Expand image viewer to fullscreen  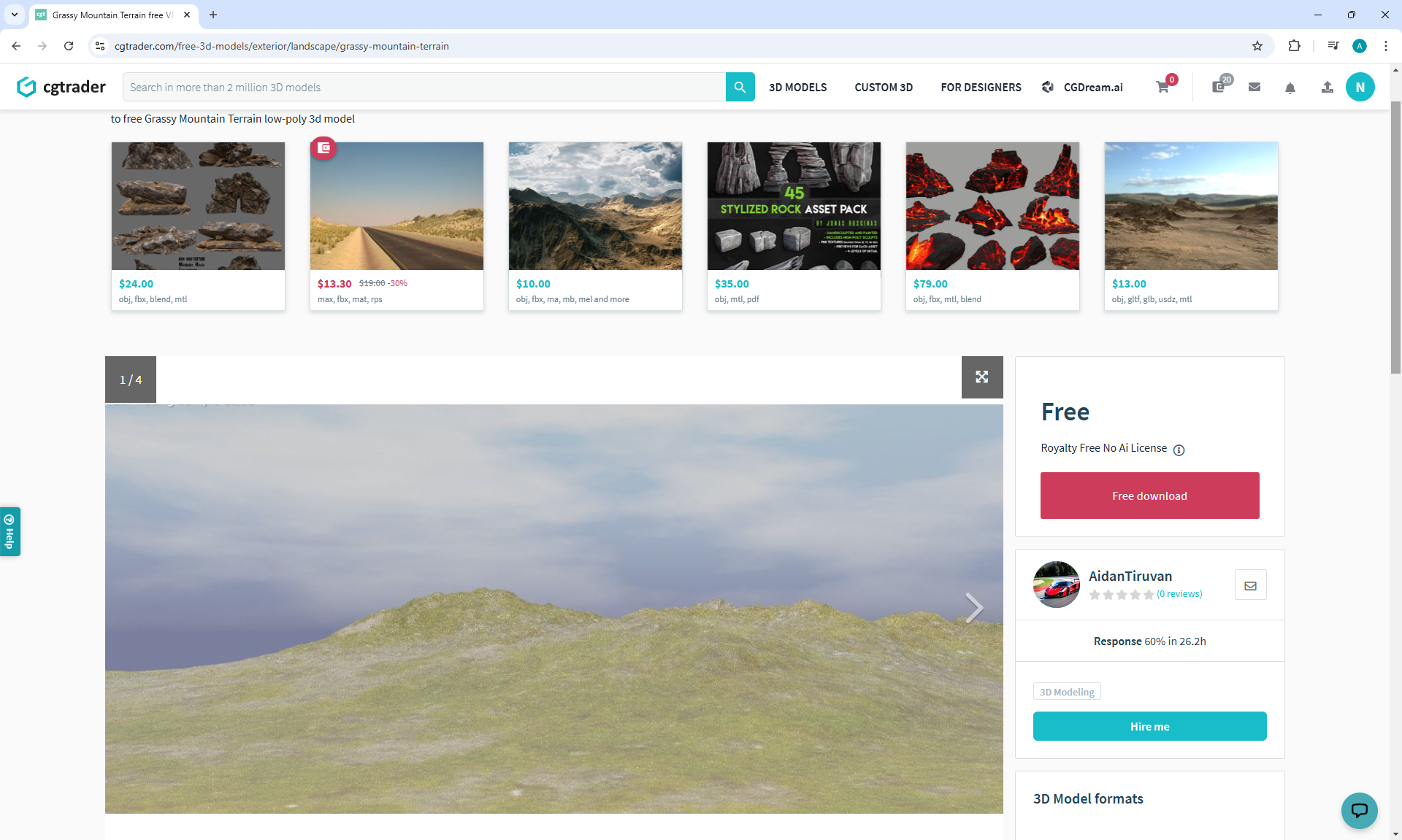tap(981, 377)
